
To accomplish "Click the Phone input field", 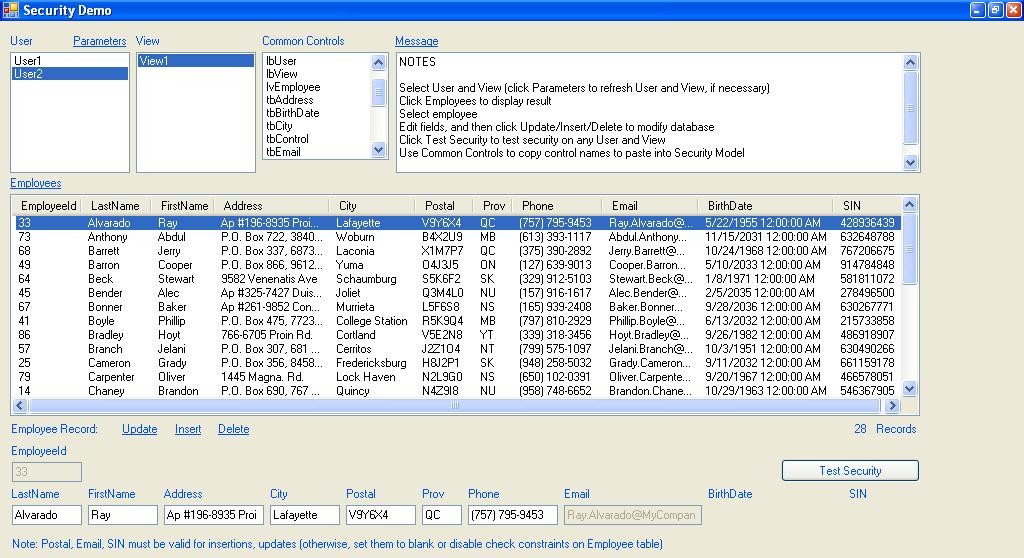I will click(512, 515).
